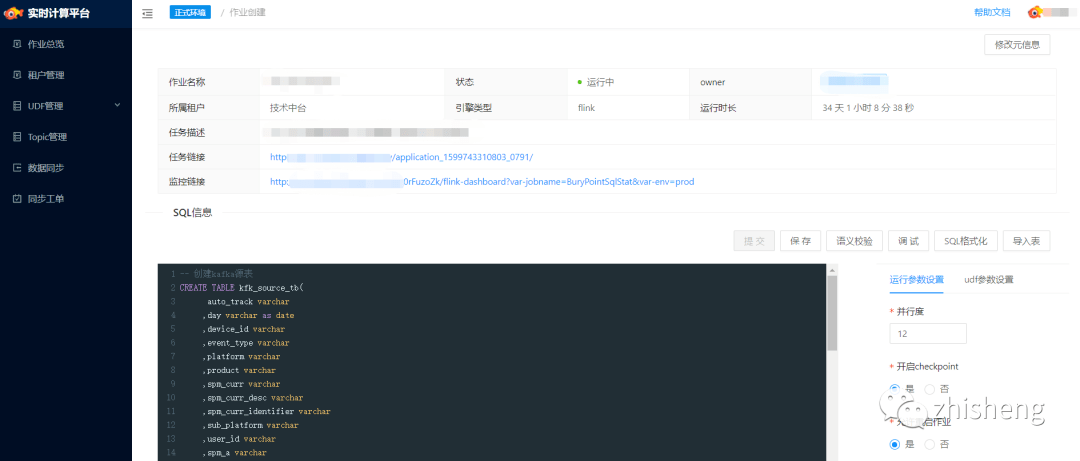Screen dimensions: 1080x461
Task: Switch to udf参数设置 tab
Action: (x=988, y=280)
